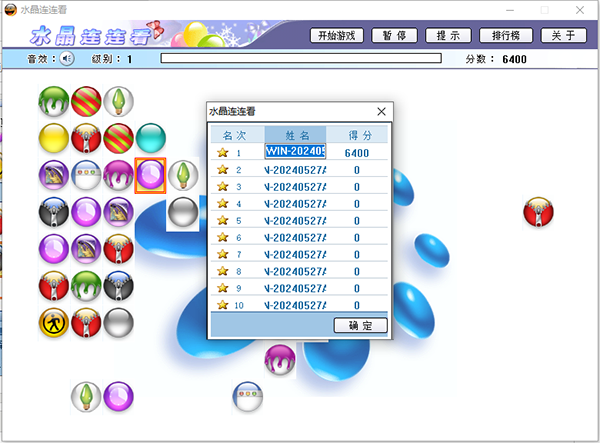This screenshot has width=600, height=443.
Task: Click the highlighted purple ball with orange border
Action: [150, 175]
